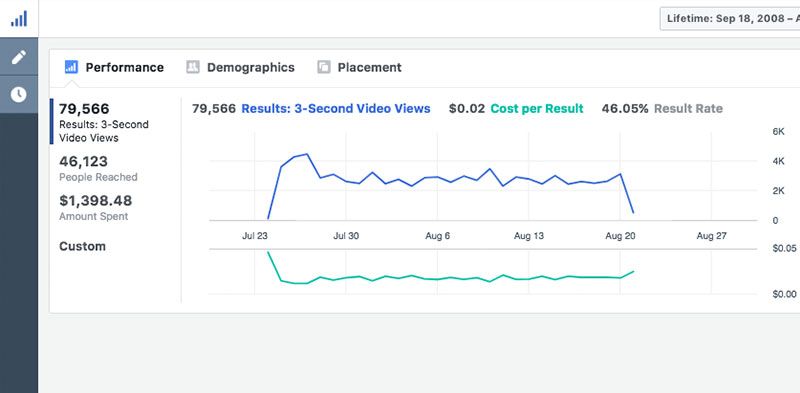The width and height of the screenshot is (800, 393).
Task: Open the clock history icon in sidebar
Action: coord(19,94)
